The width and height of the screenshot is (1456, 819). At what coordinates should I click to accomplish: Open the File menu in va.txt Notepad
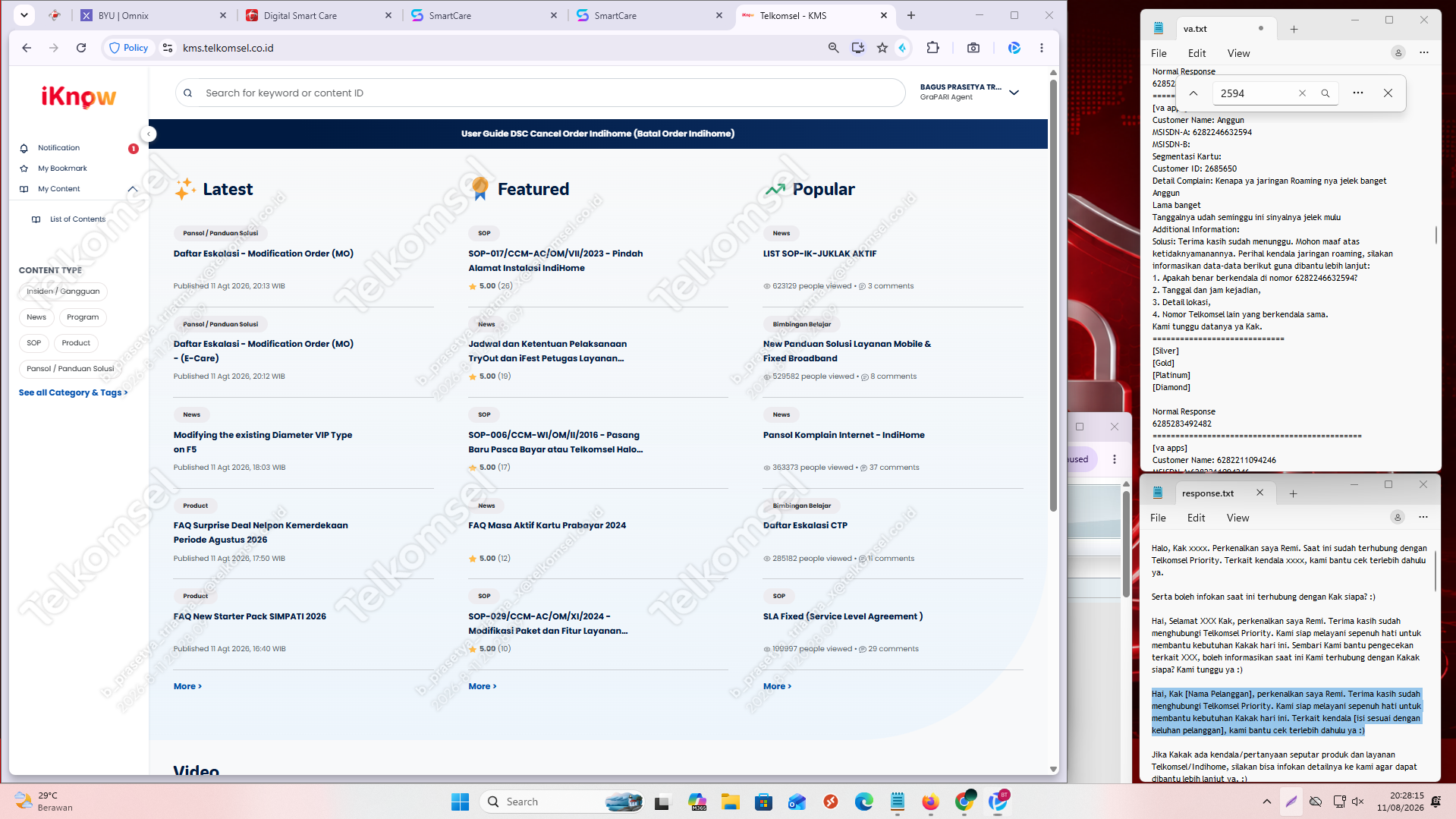[1159, 53]
